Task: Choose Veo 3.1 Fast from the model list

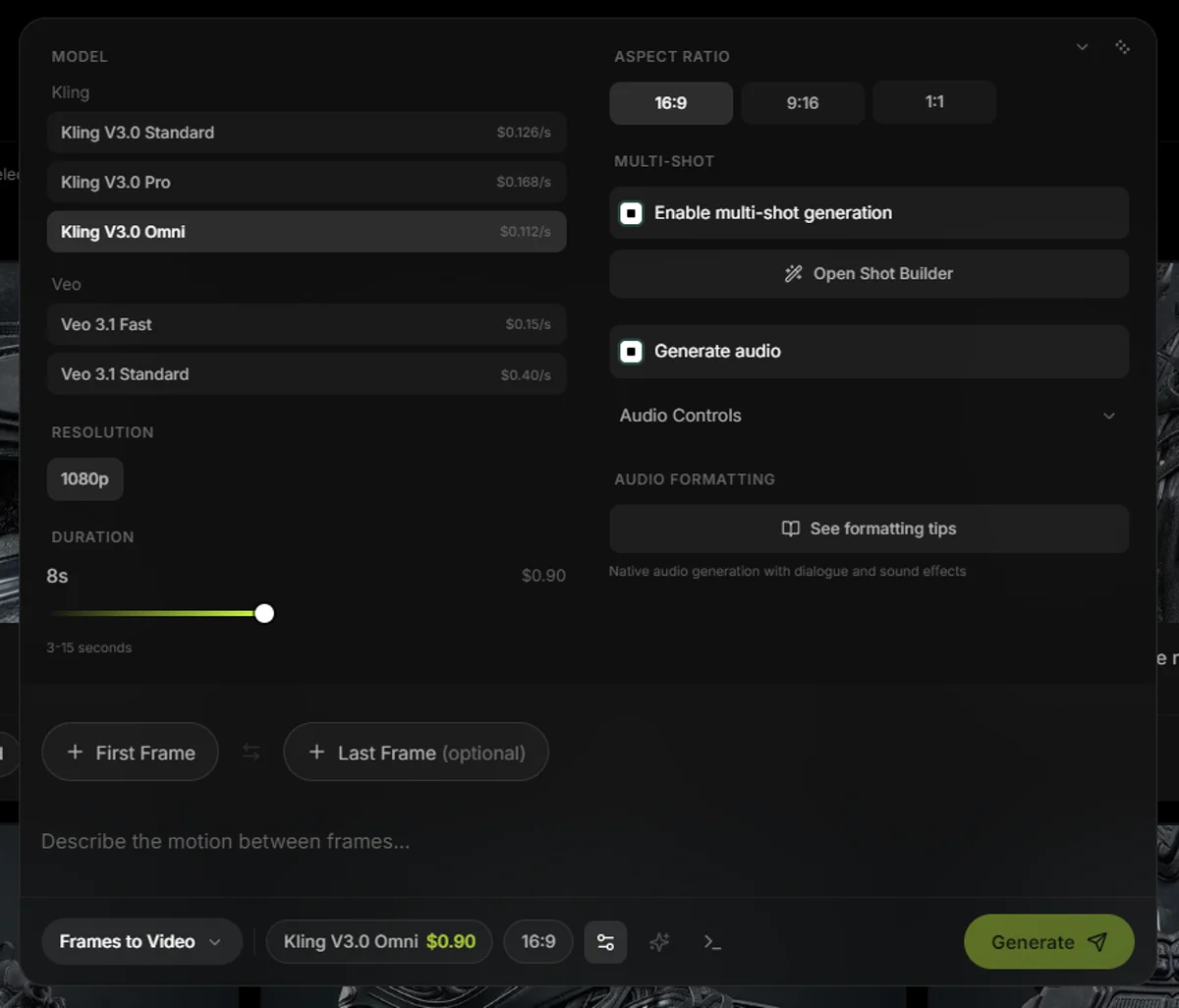Action: coord(306,324)
